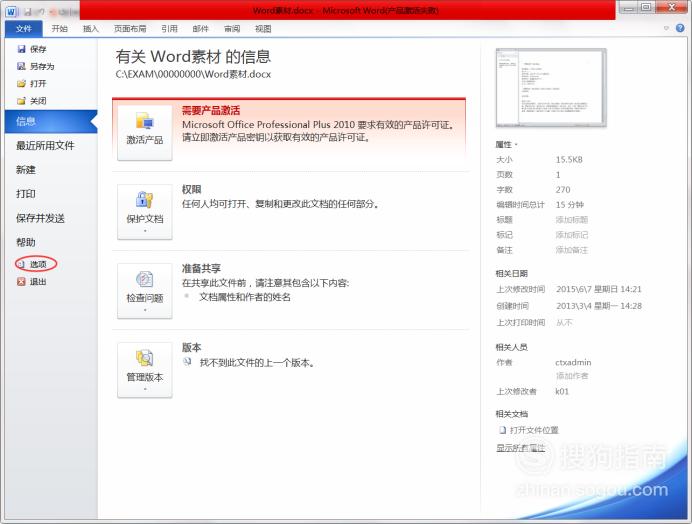Click the last modified by value k01
This screenshot has width=692, height=524.
point(562,391)
